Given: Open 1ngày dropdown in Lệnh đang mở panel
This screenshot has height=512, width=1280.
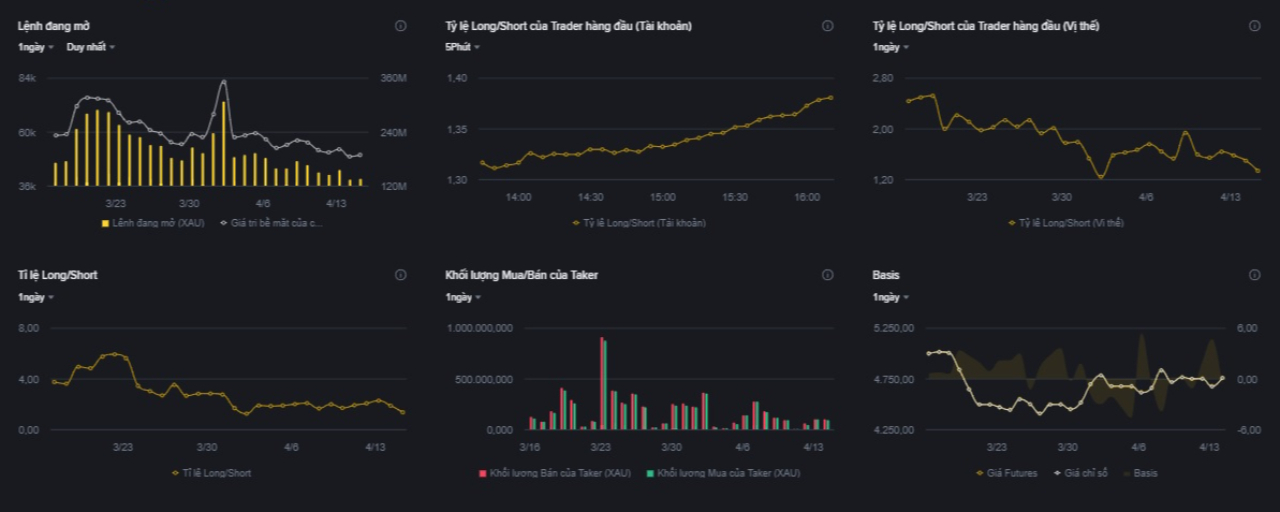Looking at the screenshot, I should tap(35, 47).
